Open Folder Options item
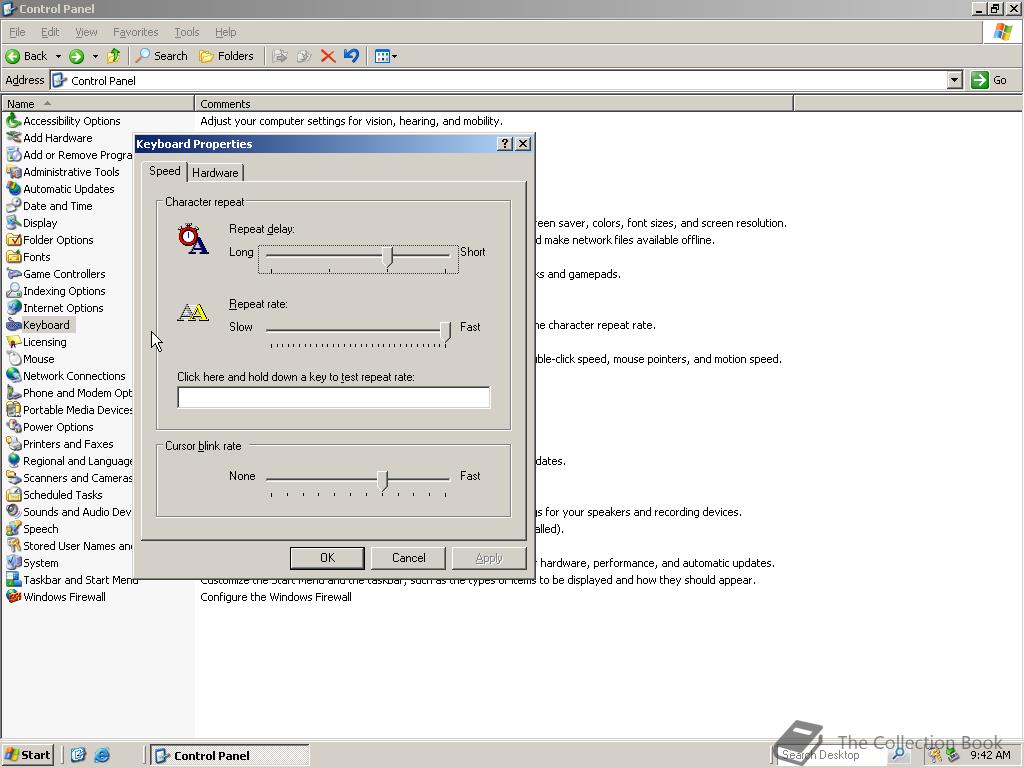The width and height of the screenshot is (1024, 768). [50, 240]
